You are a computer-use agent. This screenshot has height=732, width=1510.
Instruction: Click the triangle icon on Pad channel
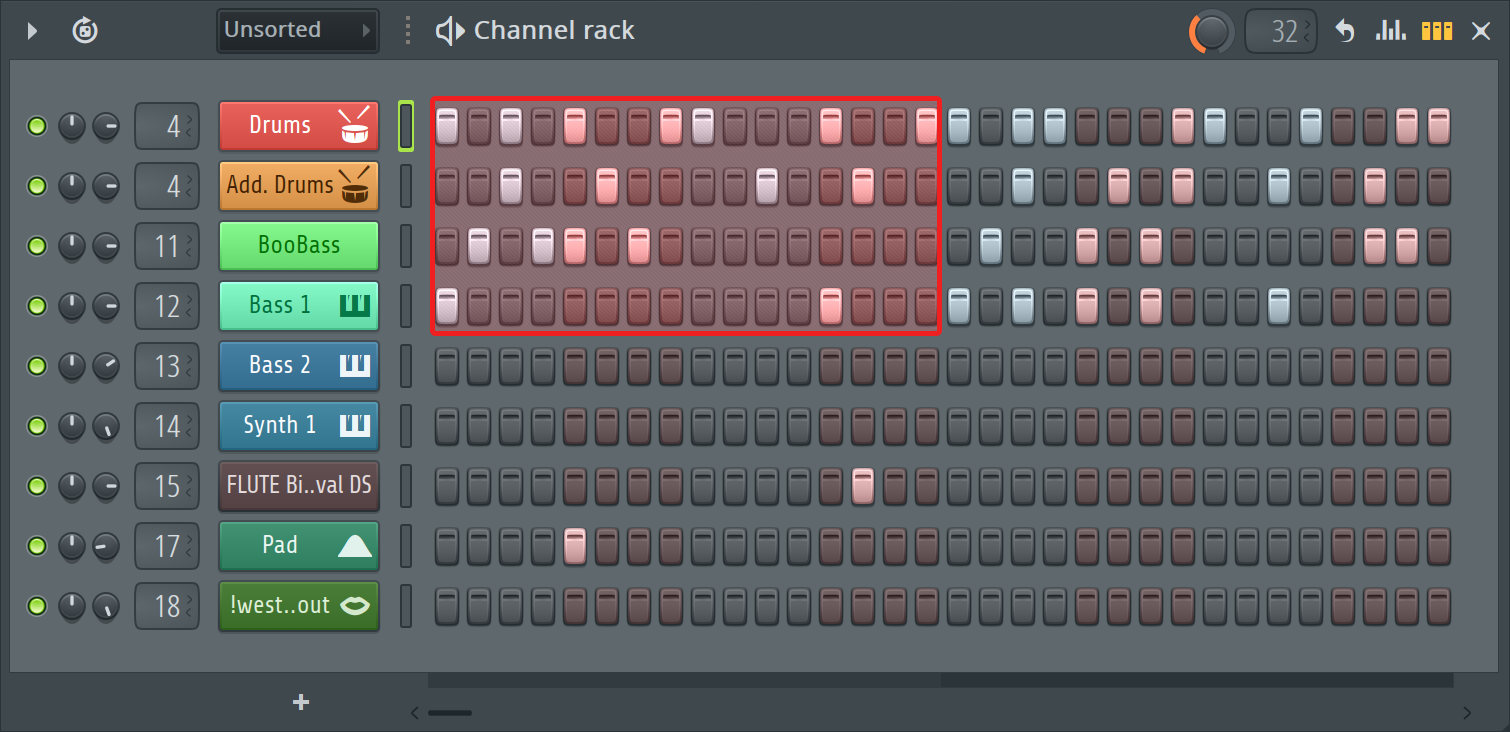355,545
